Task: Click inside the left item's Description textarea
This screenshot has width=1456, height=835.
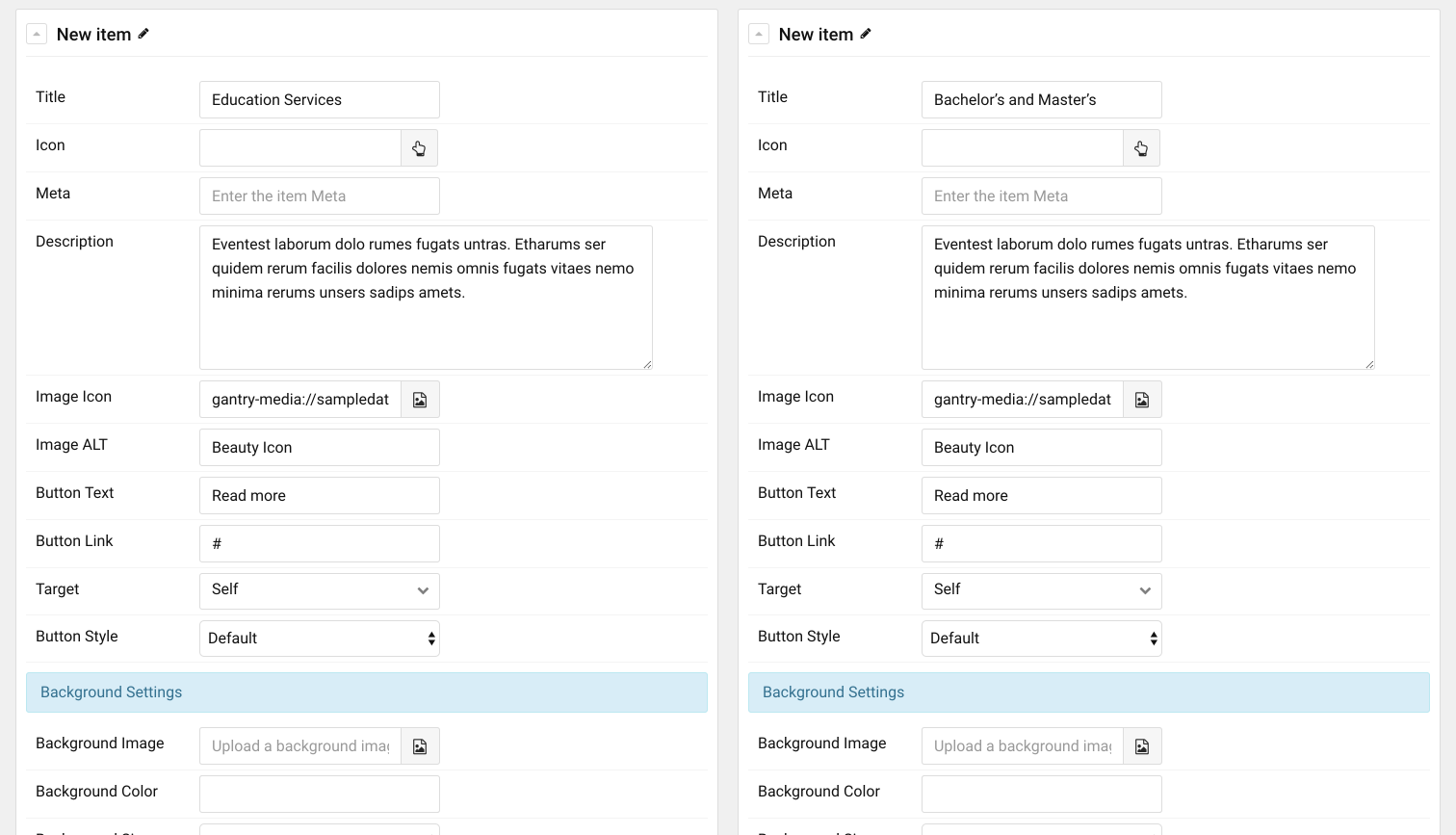Action: tap(426, 297)
